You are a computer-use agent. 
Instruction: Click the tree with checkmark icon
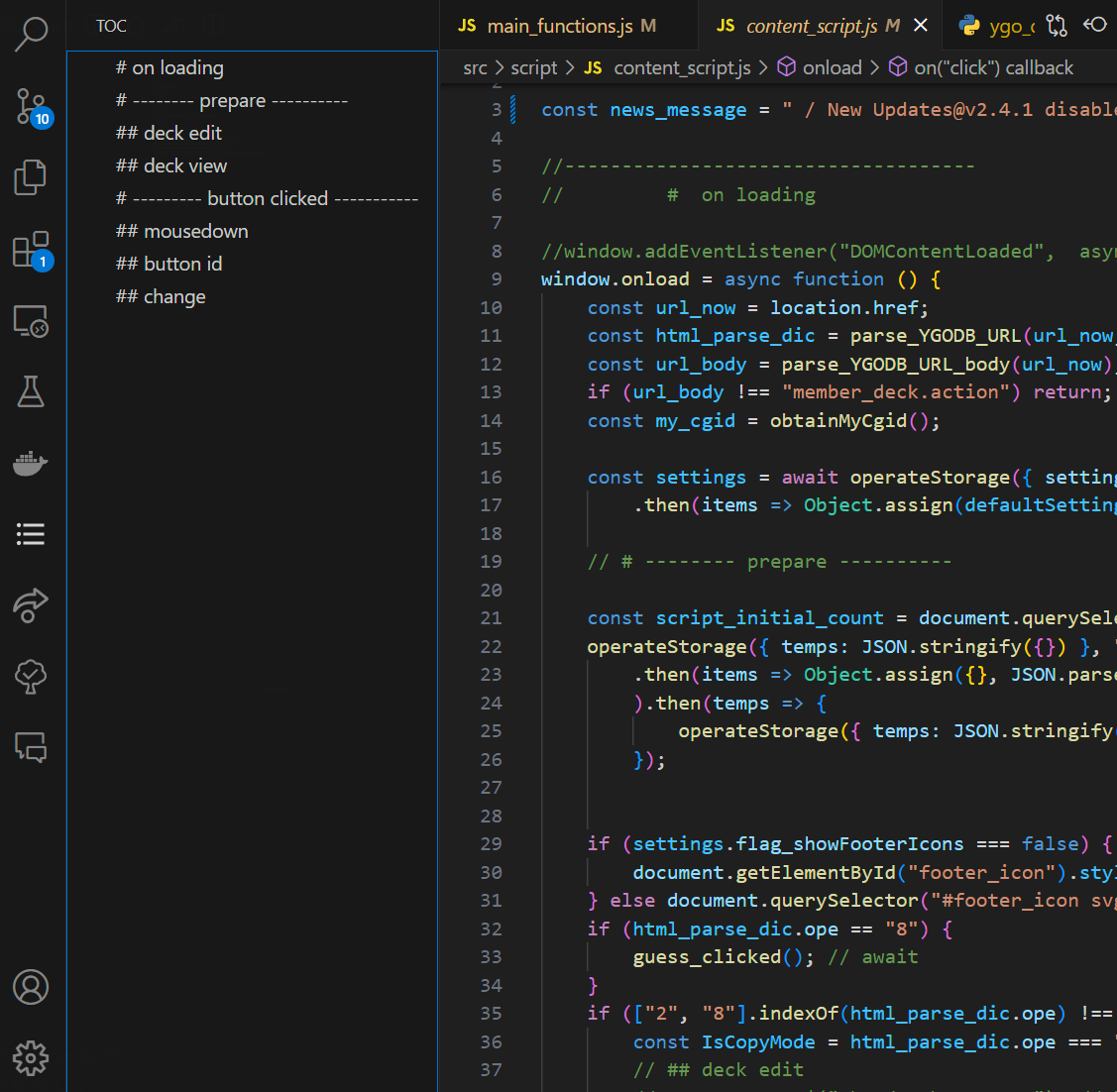pyautogui.click(x=31, y=676)
